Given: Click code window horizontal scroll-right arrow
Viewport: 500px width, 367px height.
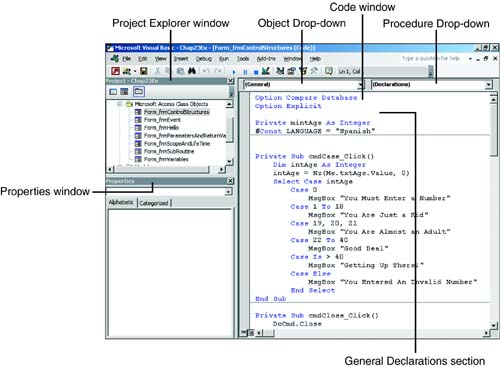Looking at the screenshot, I should [x=486, y=332].
